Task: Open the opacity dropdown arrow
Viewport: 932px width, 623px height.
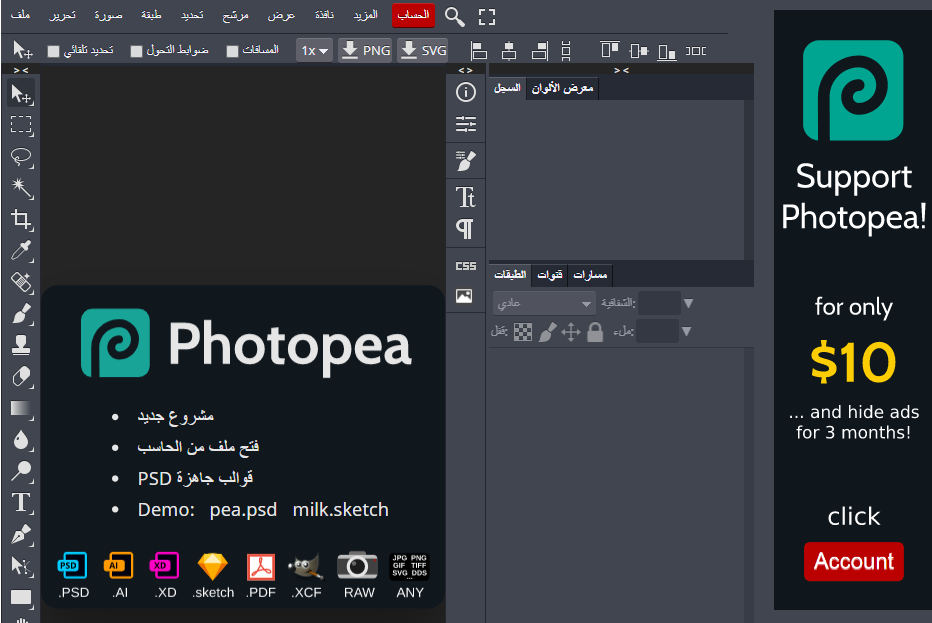Action: point(688,303)
